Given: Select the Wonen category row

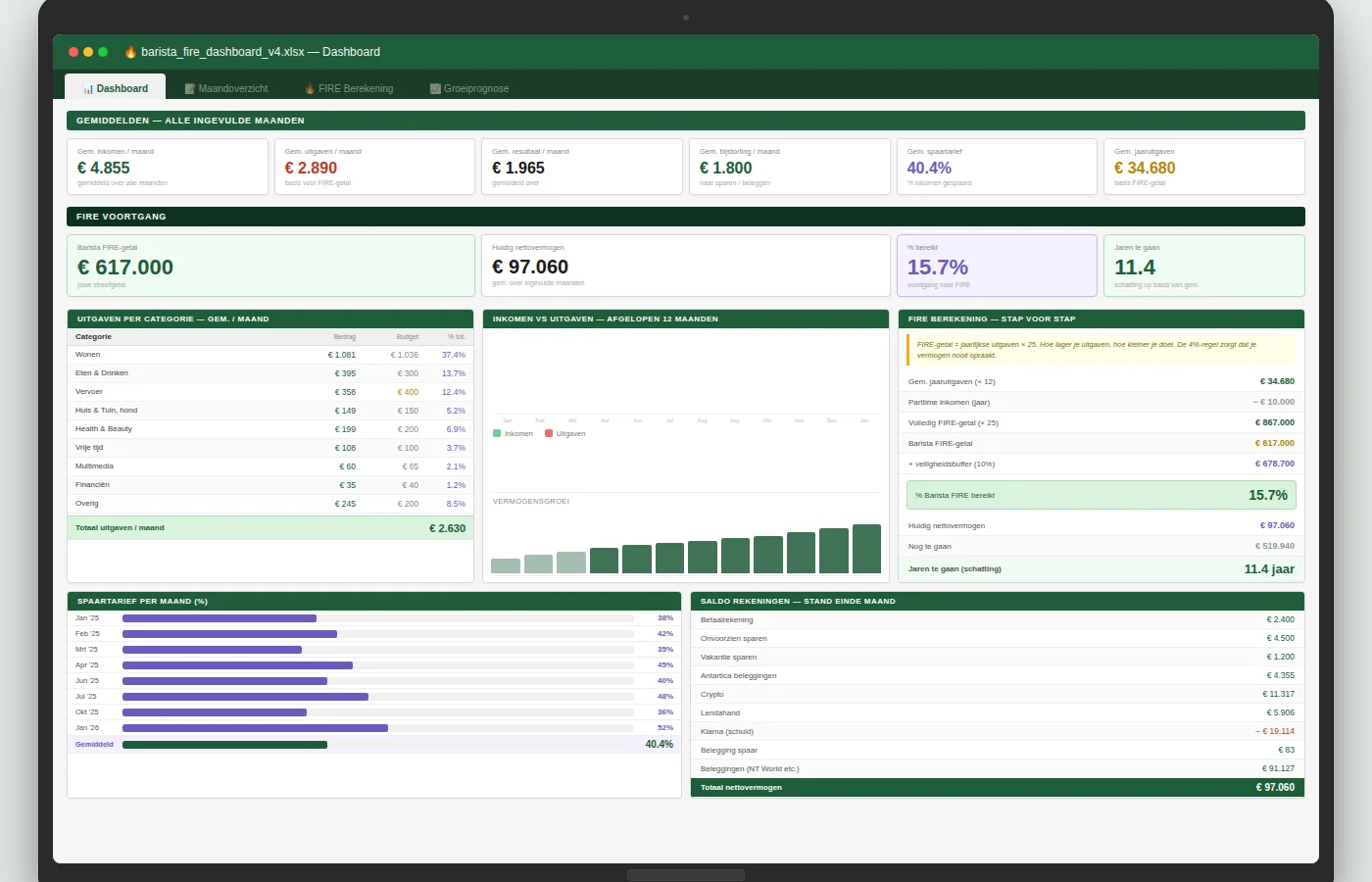Looking at the screenshot, I should 269,355.
